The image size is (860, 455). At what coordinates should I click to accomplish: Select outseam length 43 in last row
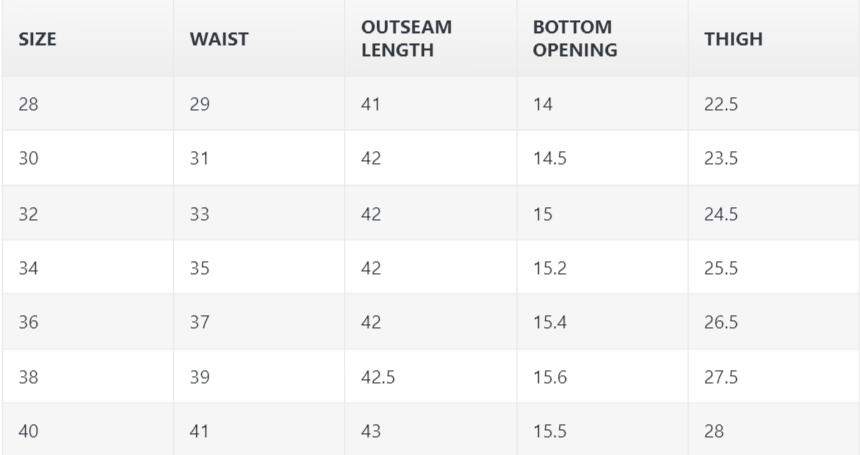pyautogui.click(x=371, y=431)
